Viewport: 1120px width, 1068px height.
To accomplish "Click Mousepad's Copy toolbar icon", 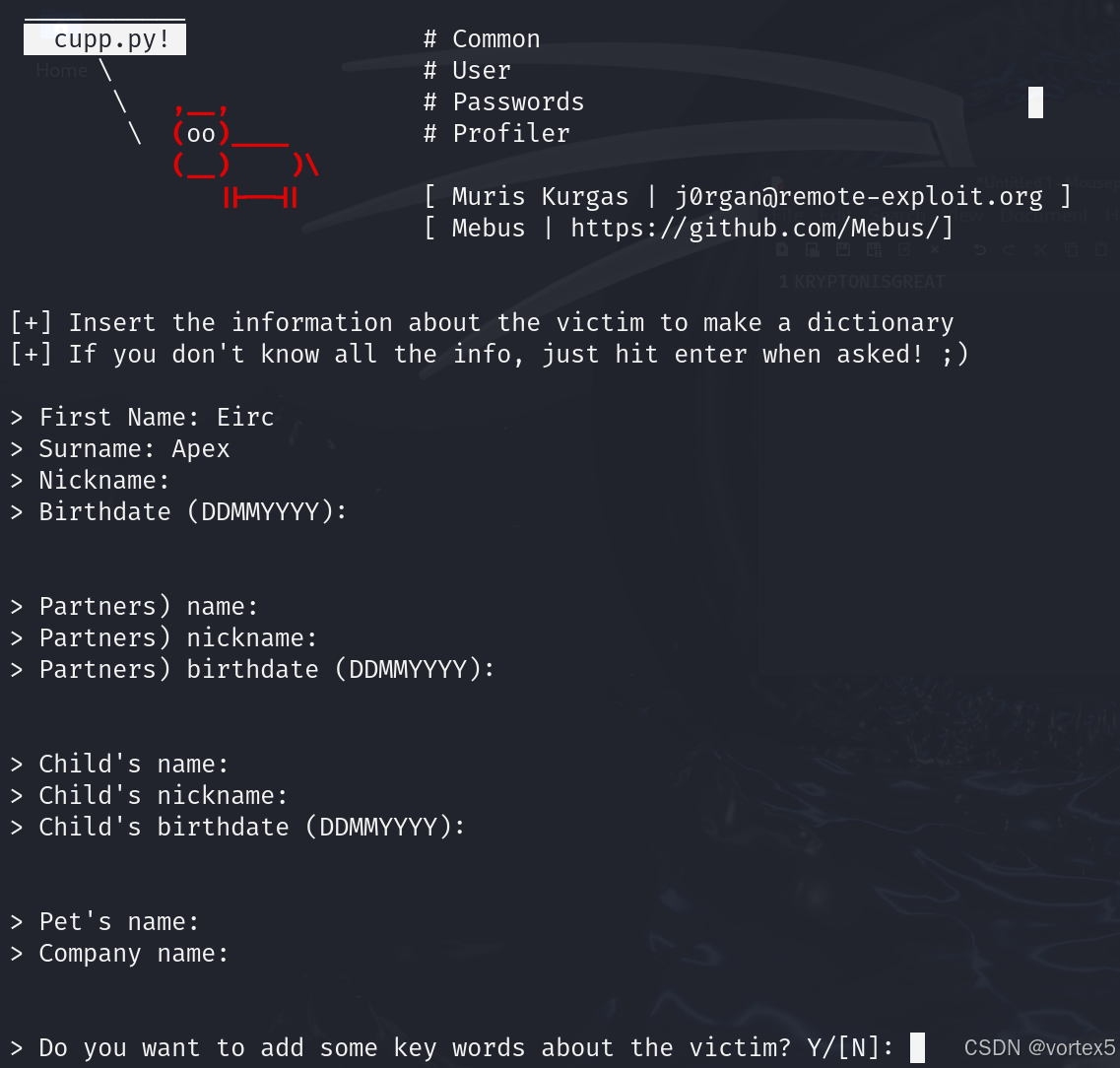I will 1072,249.
